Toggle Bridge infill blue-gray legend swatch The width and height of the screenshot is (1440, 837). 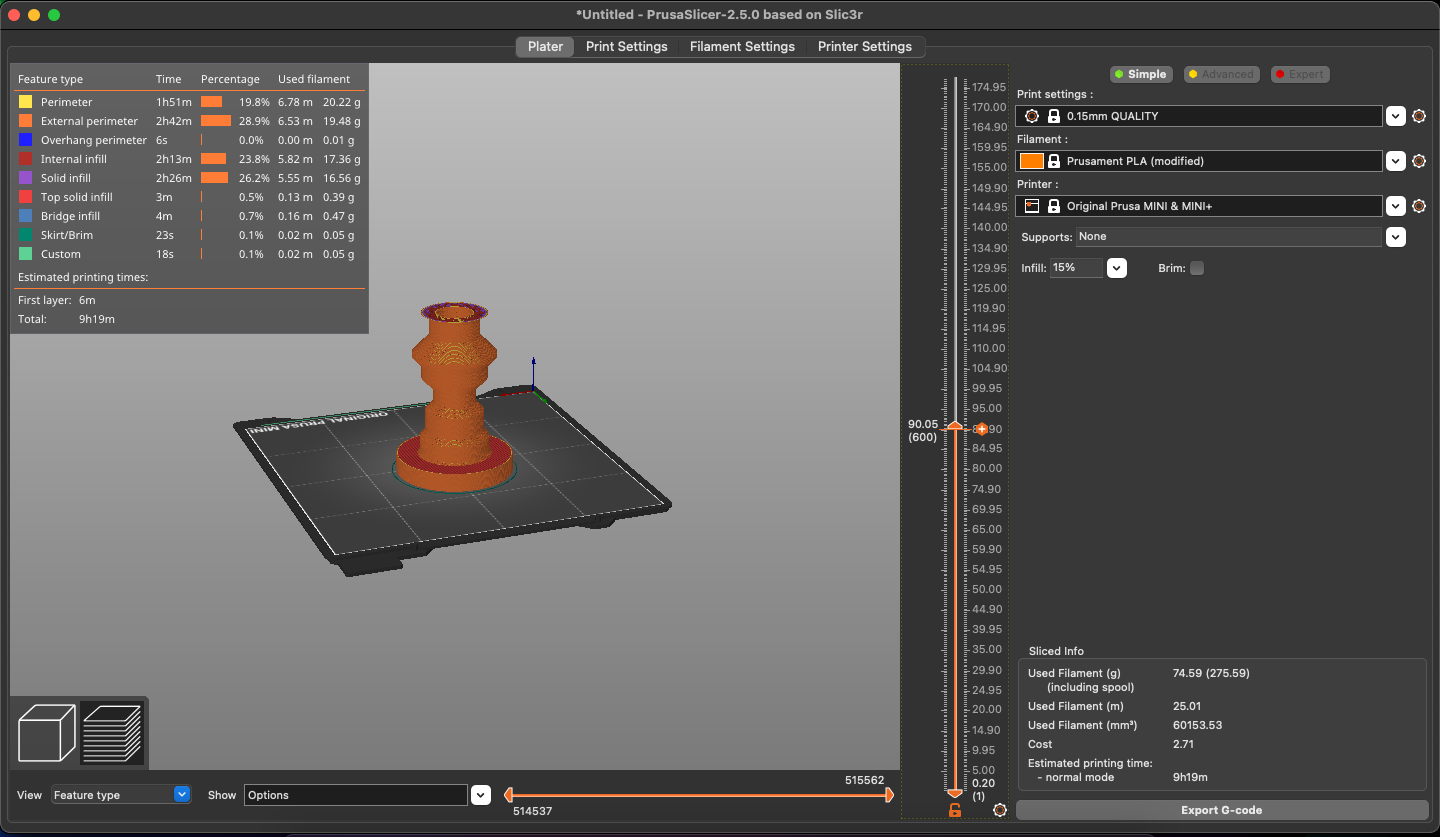[x=25, y=216]
